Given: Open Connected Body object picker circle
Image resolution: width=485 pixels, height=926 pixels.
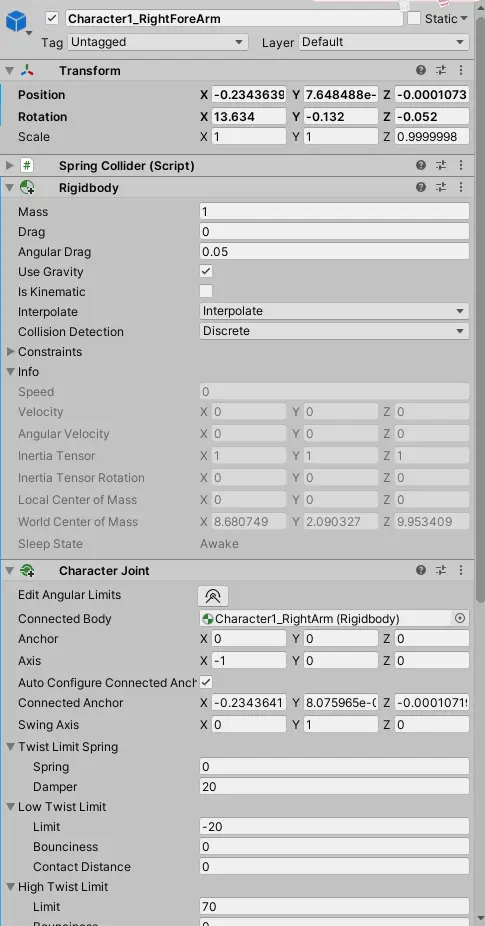Looking at the screenshot, I should (460, 618).
